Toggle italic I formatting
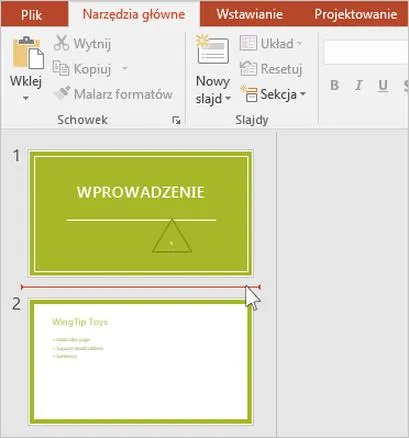409x438 pixels. 359,85
